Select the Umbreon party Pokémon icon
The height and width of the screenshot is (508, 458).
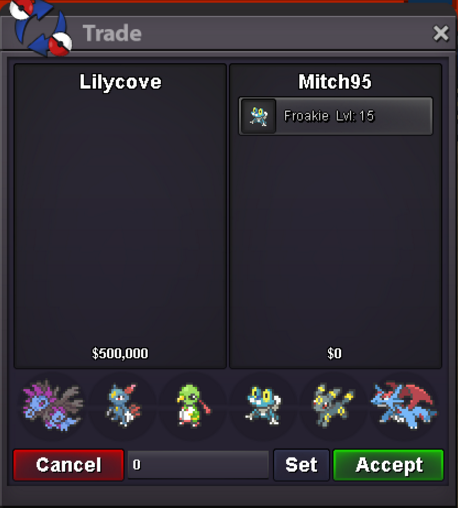(333, 406)
